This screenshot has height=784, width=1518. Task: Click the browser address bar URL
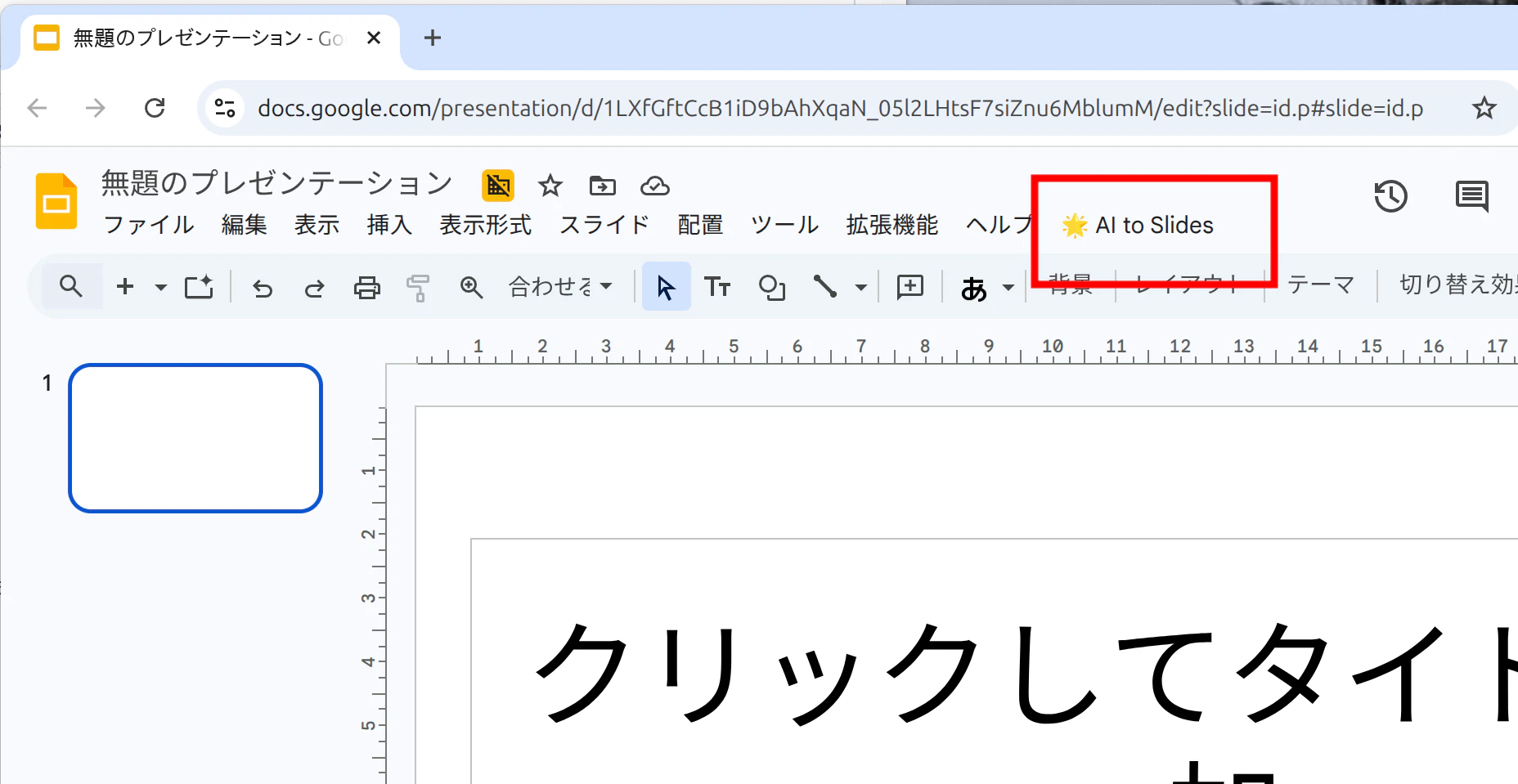tap(840, 108)
